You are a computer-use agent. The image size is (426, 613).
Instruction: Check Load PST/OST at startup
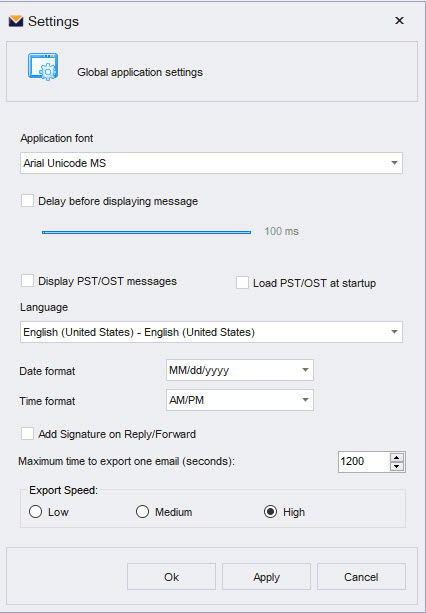(x=242, y=283)
